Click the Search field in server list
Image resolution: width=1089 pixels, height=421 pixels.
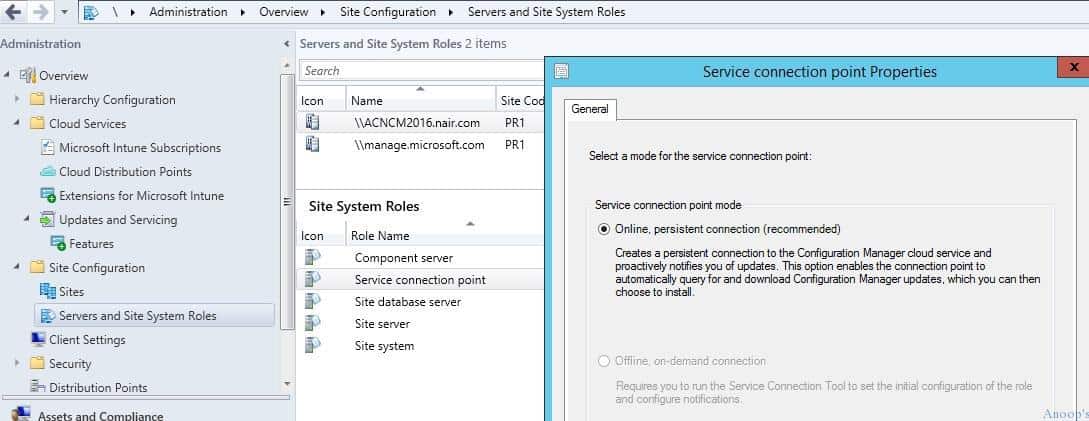point(422,71)
